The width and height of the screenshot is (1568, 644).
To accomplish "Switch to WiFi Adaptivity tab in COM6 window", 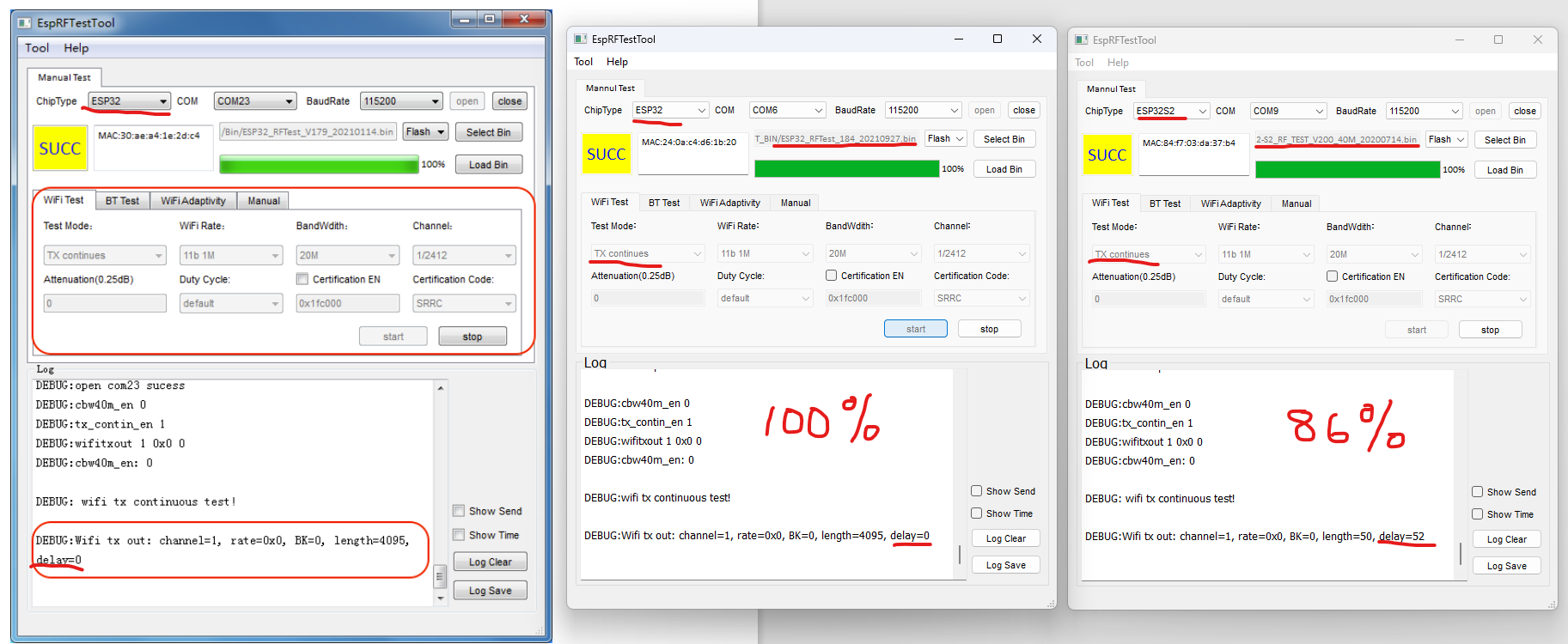I will [729, 203].
